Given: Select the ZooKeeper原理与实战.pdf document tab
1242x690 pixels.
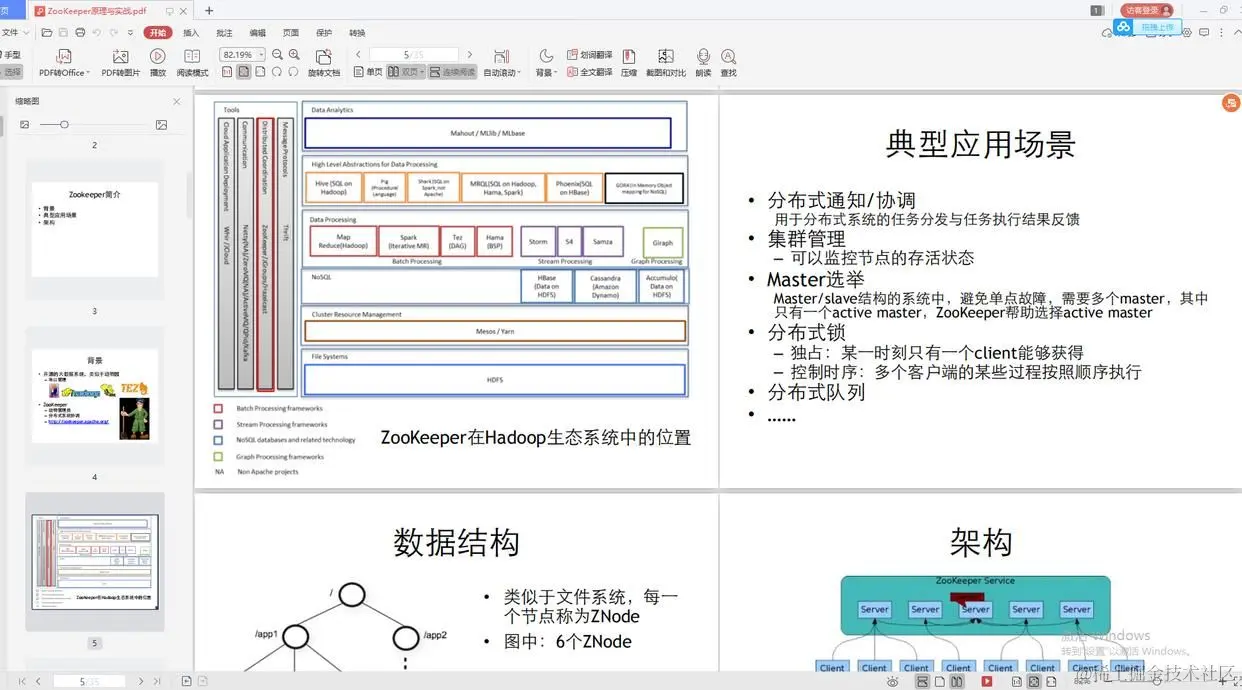Looking at the screenshot, I should click(110, 10).
